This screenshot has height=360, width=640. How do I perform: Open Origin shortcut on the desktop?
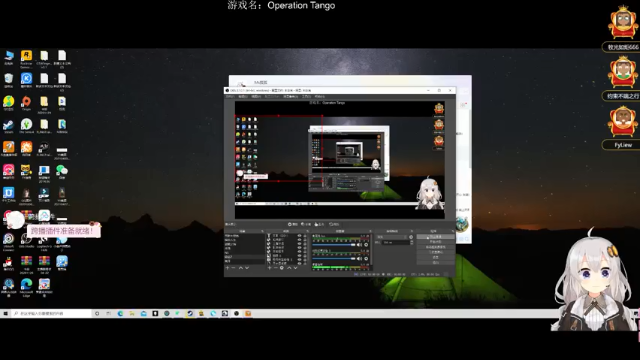pos(27,103)
